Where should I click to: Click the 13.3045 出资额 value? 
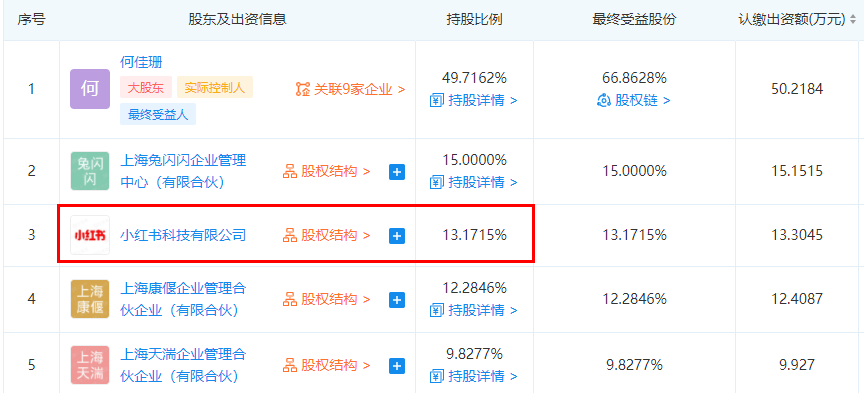797,235
